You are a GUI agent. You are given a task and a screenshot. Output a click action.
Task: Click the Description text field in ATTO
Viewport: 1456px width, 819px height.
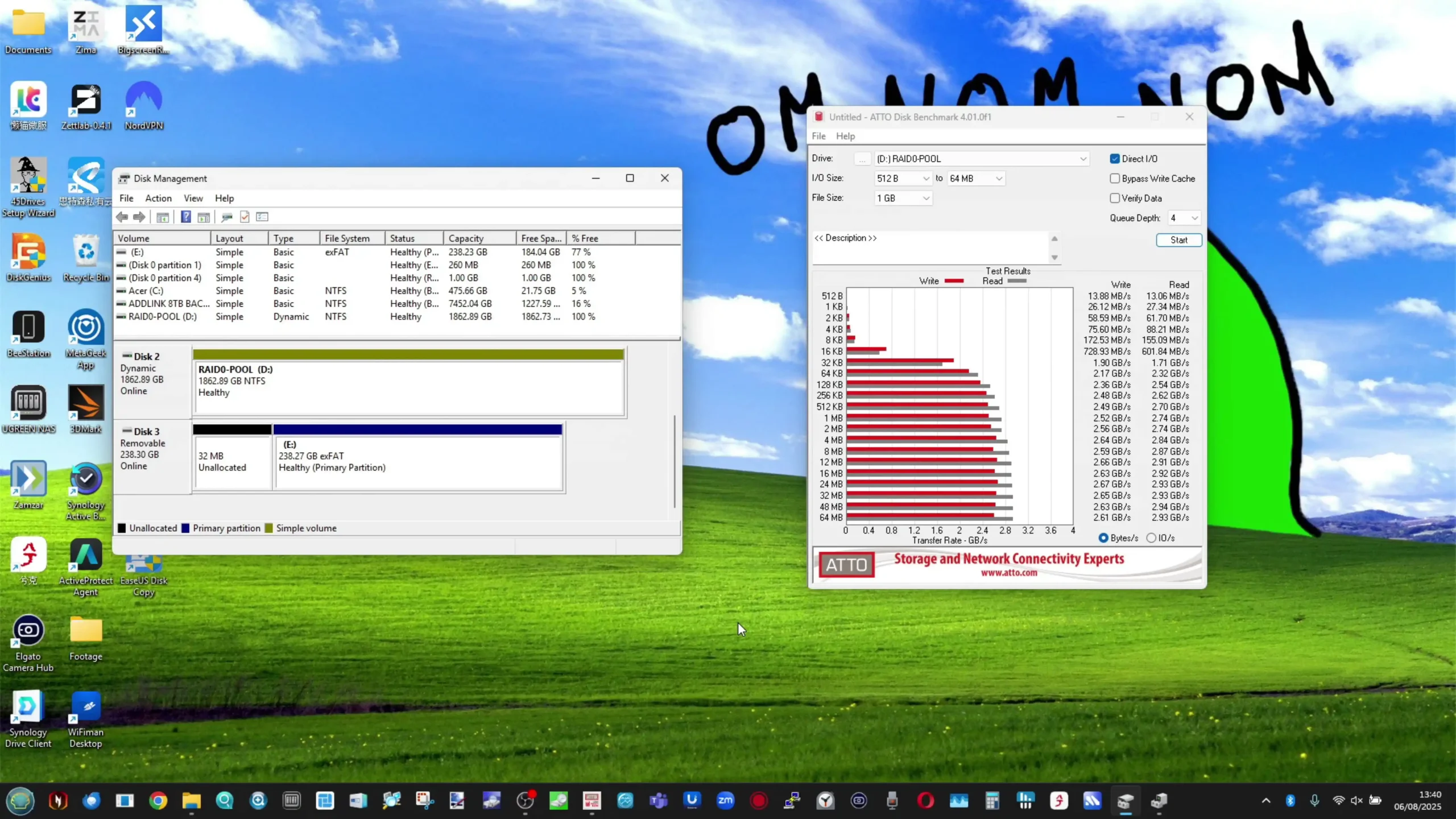coord(930,247)
